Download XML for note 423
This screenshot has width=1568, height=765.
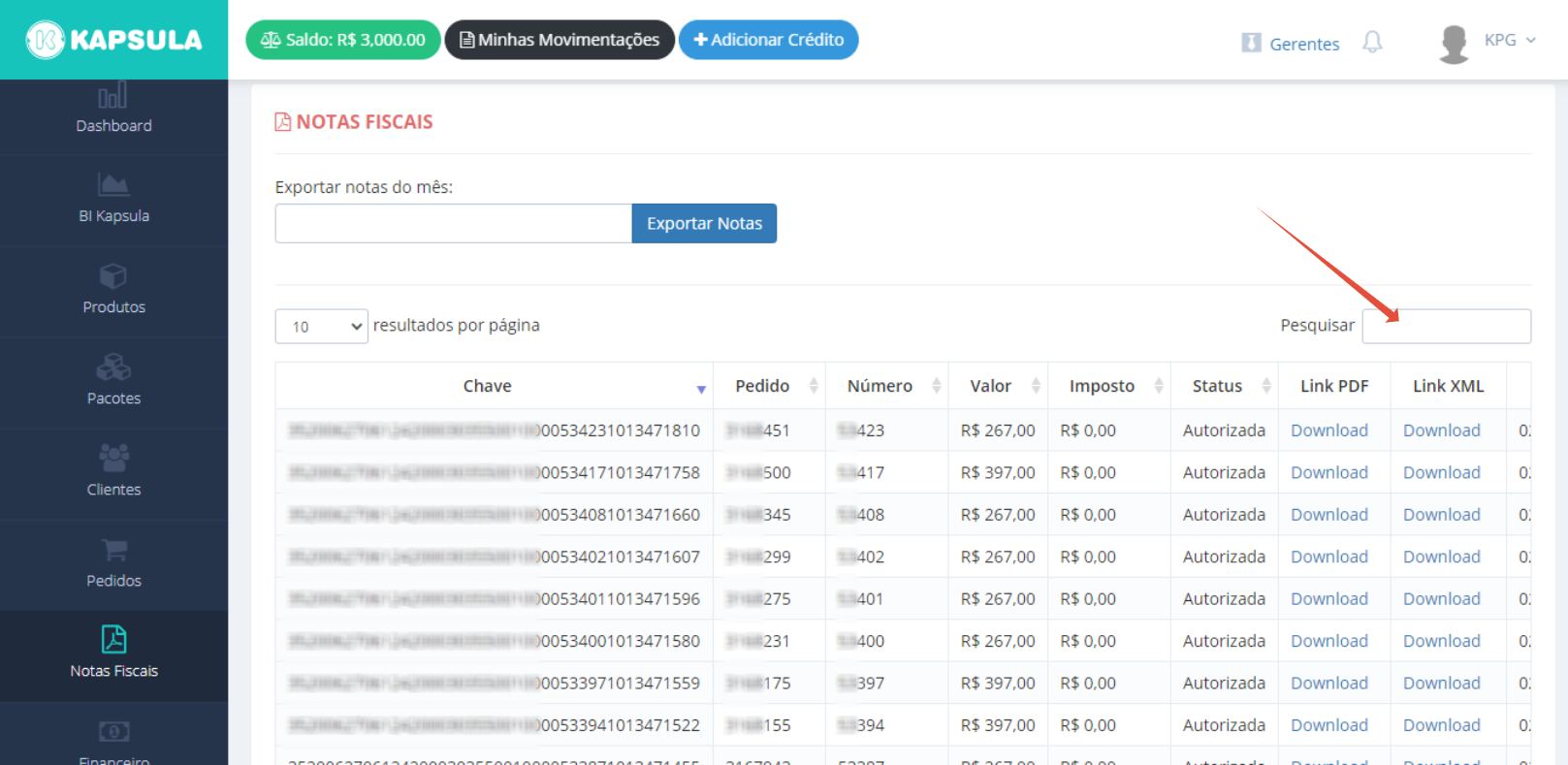point(1442,430)
